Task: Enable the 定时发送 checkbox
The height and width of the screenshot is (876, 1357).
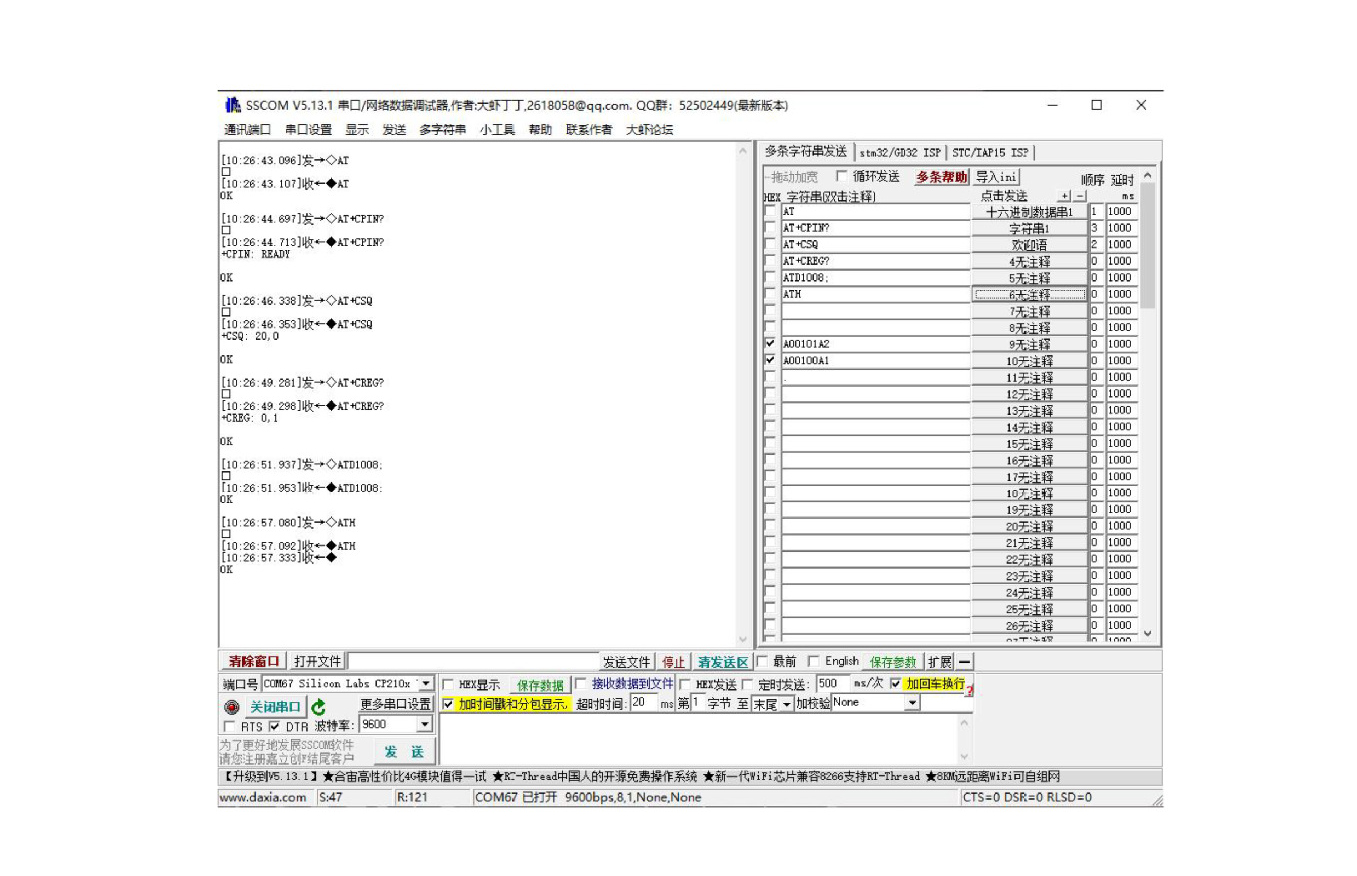Action: (x=746, y=685)
